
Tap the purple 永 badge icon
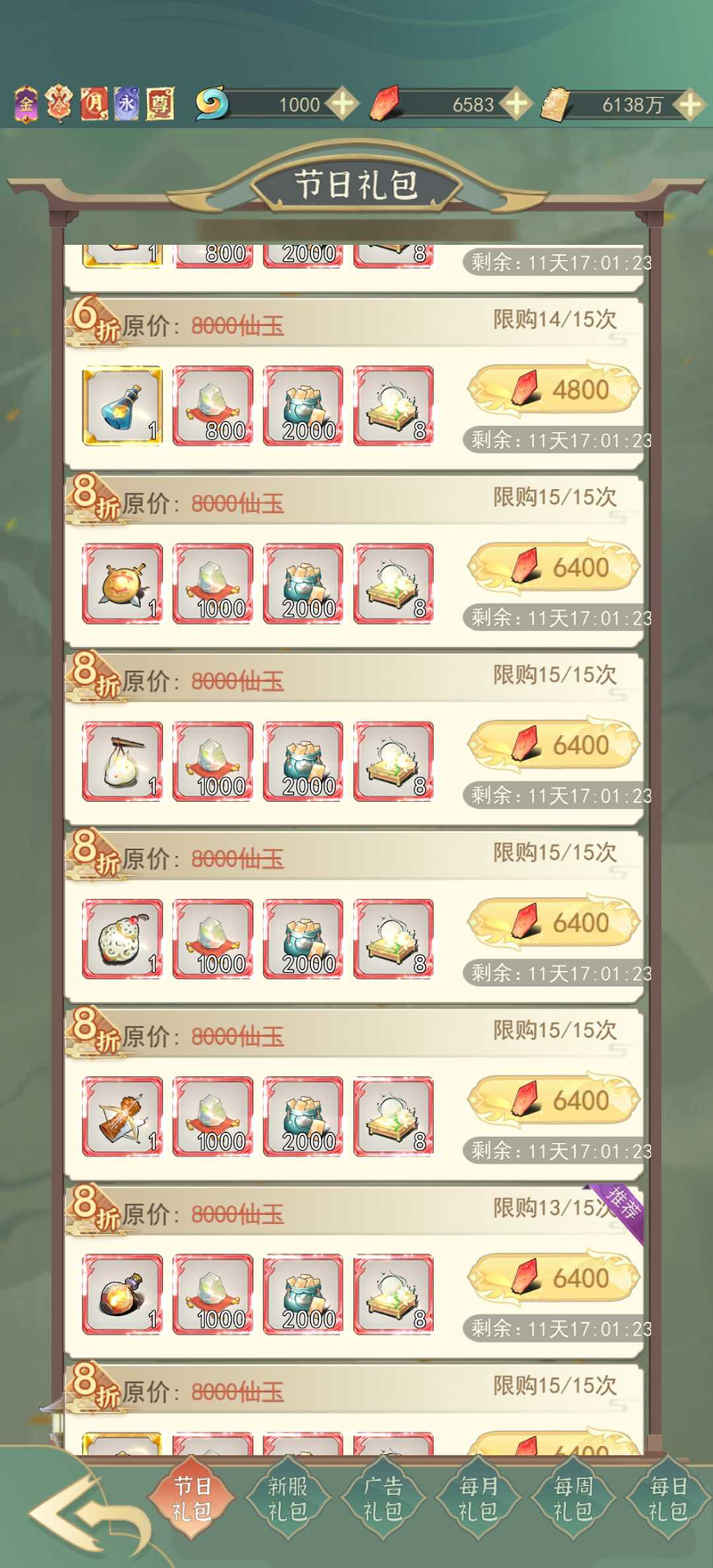coord(127,104)
